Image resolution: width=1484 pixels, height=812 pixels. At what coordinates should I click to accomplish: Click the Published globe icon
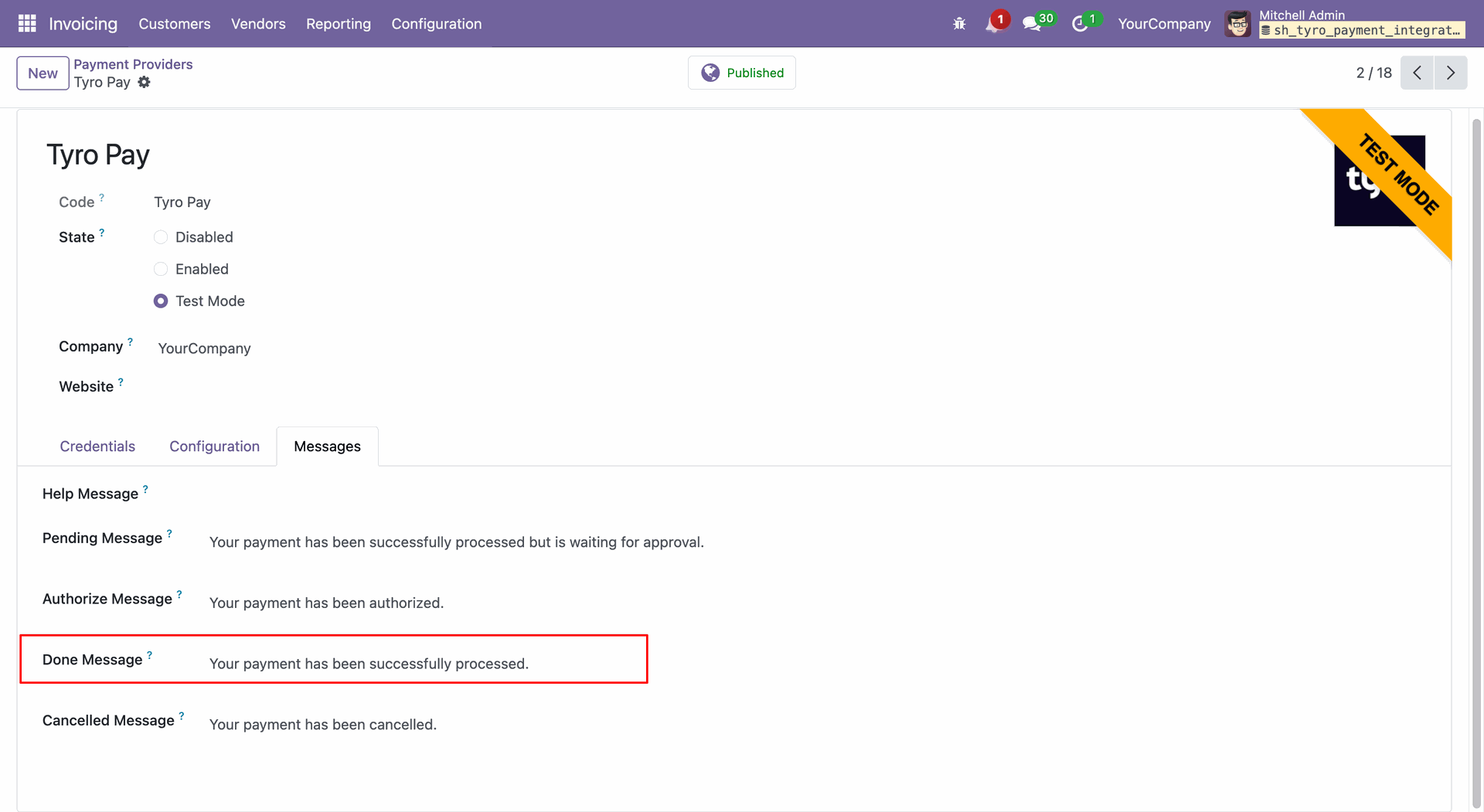[x=710, y=73]
